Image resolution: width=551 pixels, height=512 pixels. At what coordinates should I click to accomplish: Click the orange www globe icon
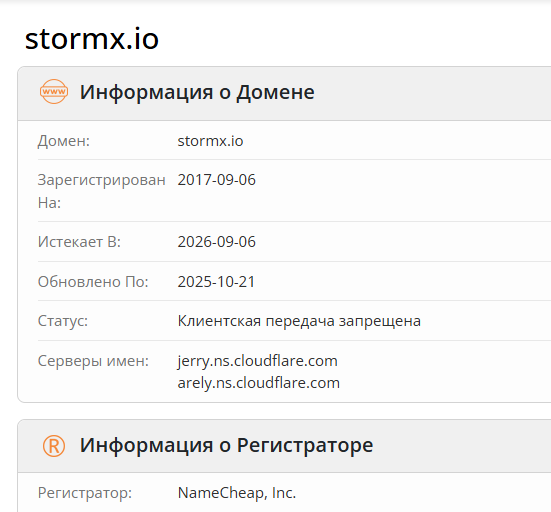click(x=54, y=91)
